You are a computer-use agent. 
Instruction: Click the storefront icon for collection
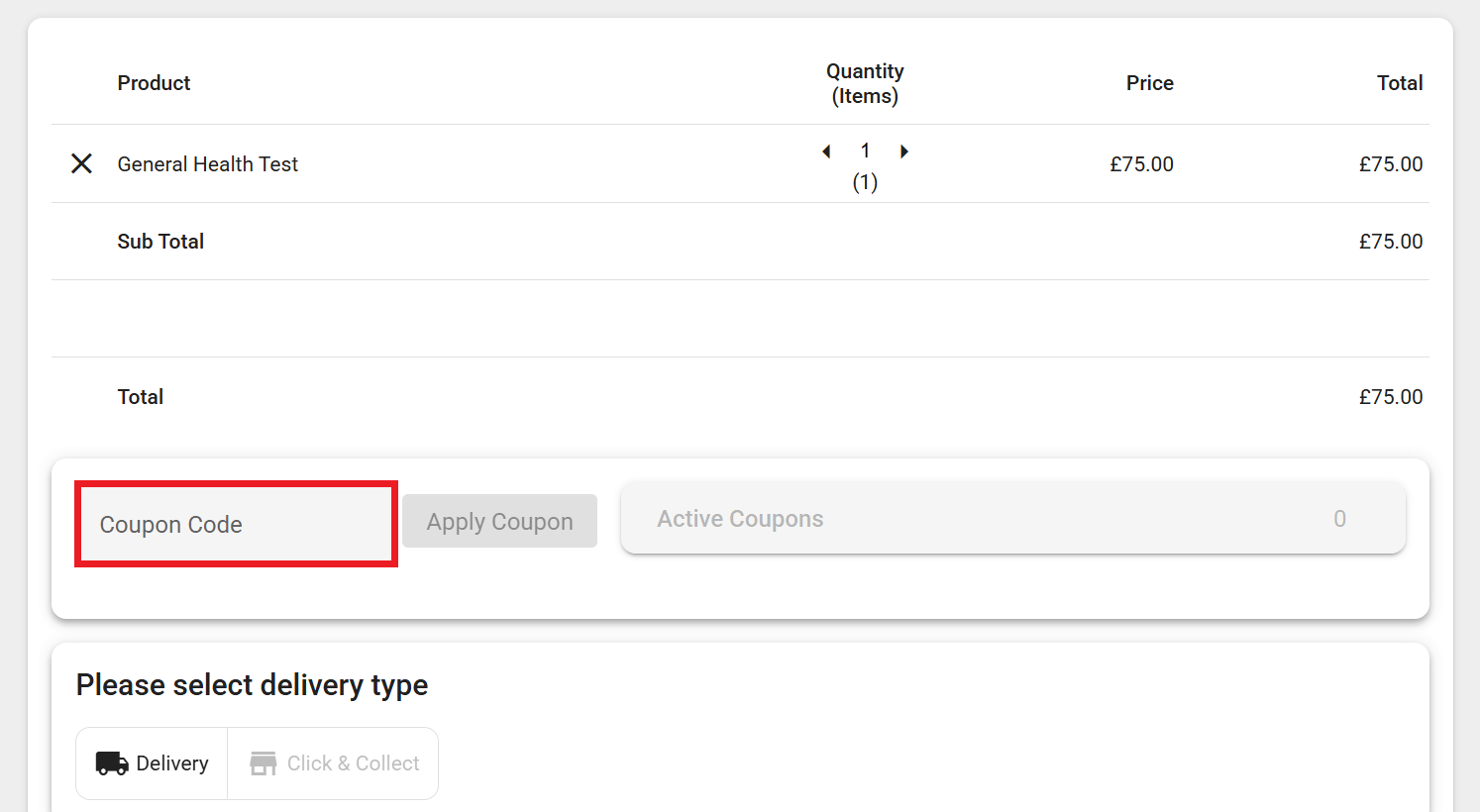pos(263,763)
